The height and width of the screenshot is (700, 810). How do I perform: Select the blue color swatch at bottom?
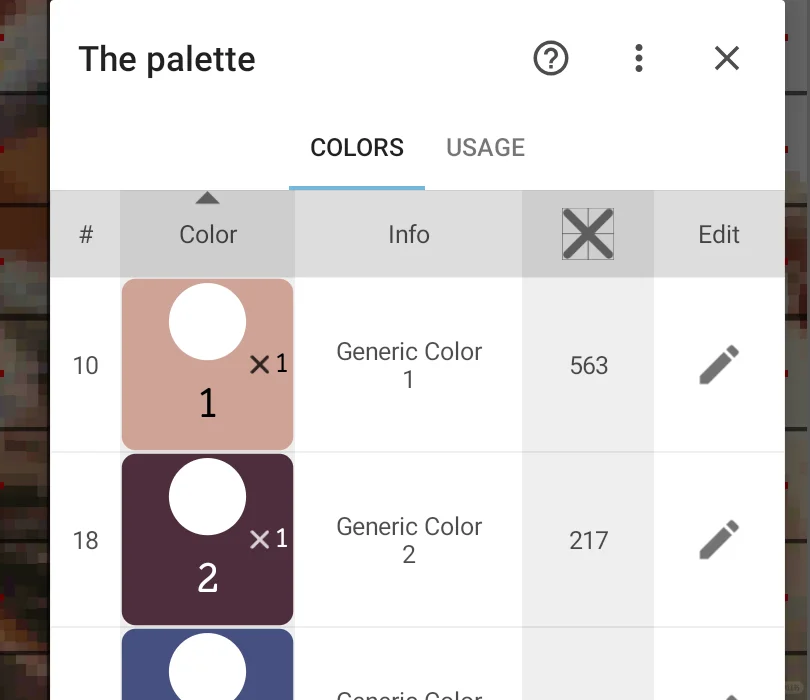[208, 665]
